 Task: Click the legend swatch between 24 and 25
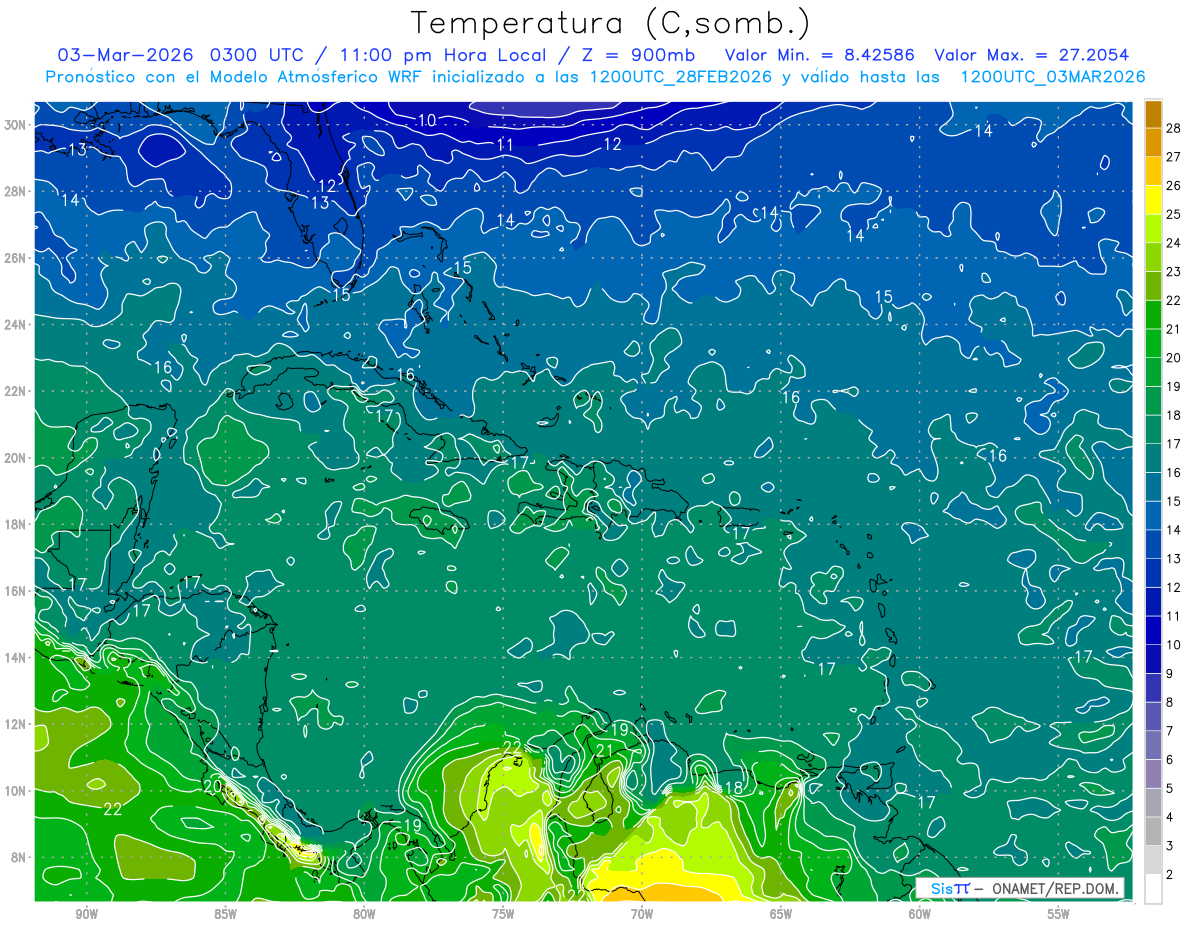coord(1153,229)
